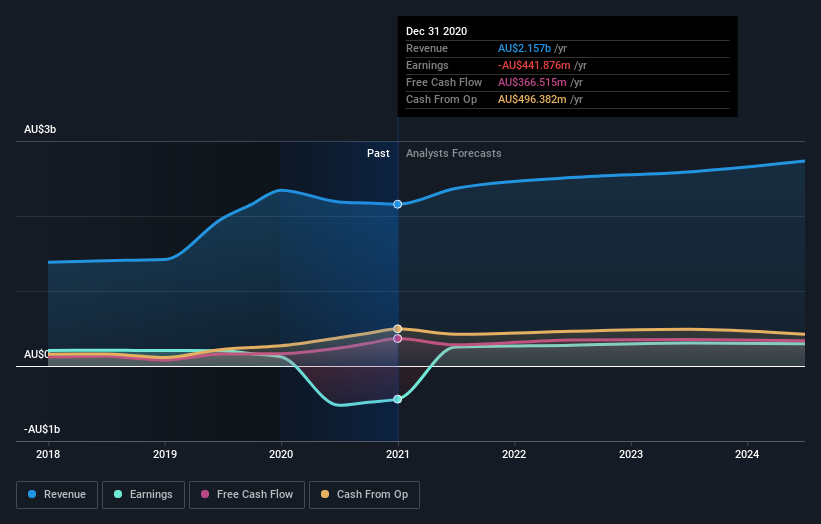The height and width of the screenshot is (524, 821).
Task: Click the 2023 x-axis label
Action: 631,454
